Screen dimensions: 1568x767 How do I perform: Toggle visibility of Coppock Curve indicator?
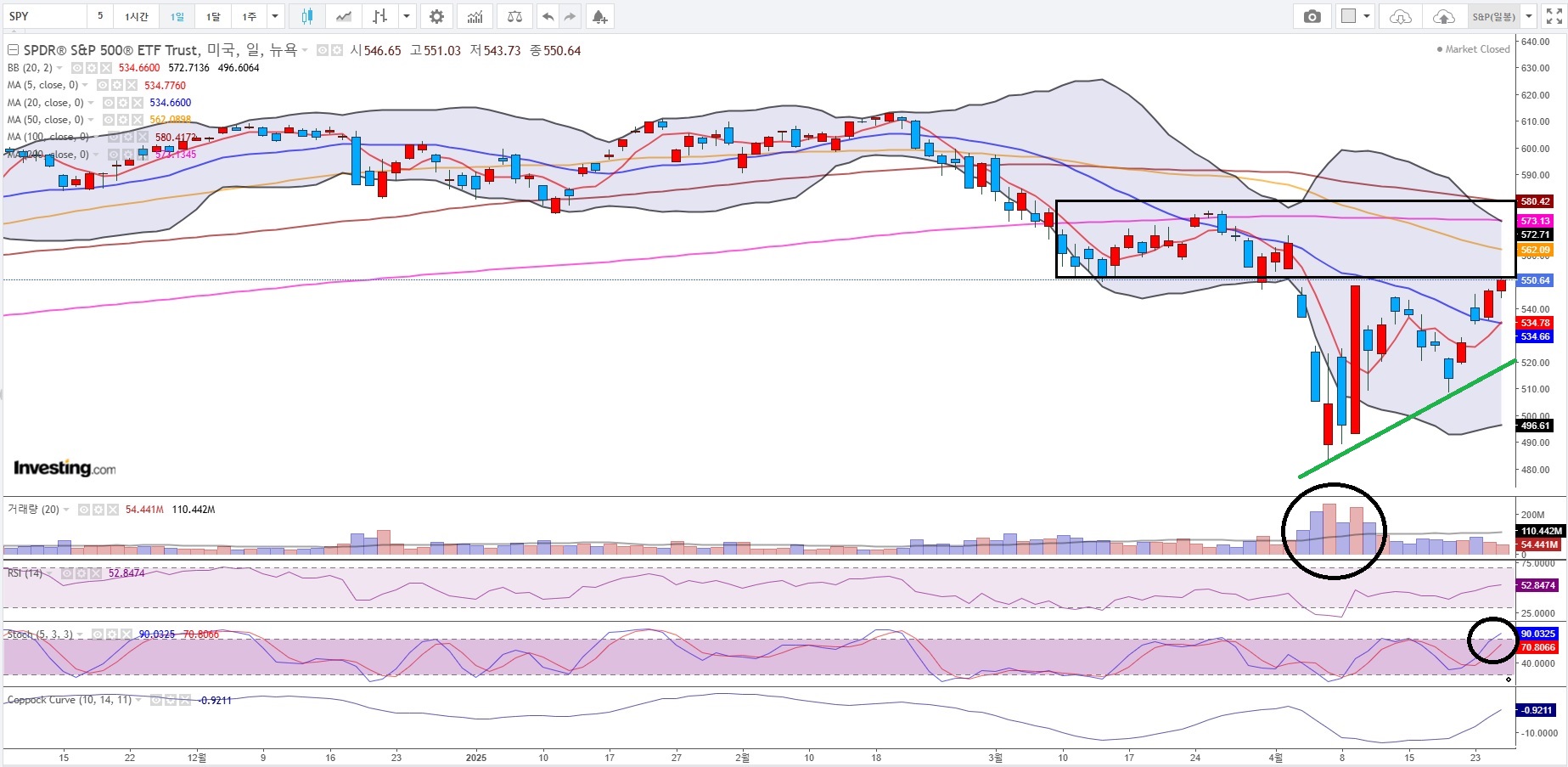tap(155, 700)
